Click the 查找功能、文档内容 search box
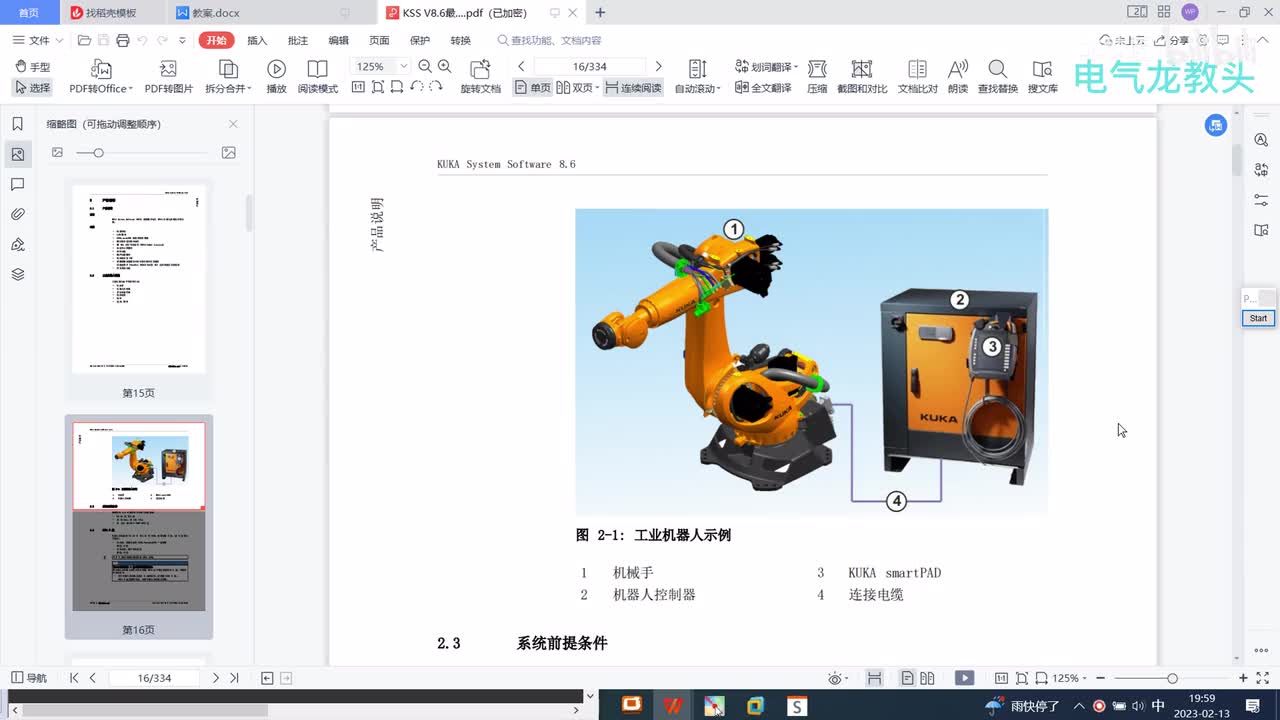This screenshot has height=720, width=1280. click(x=550, y=40)
